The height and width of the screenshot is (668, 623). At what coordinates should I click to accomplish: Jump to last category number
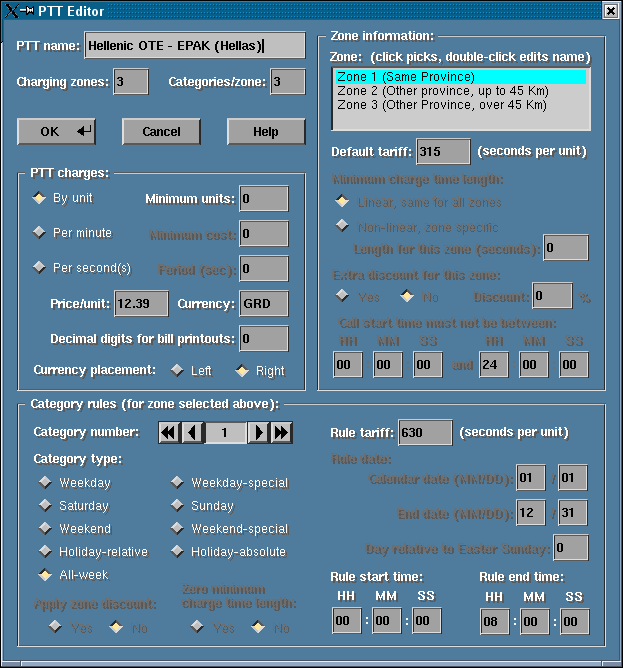pyautogui.click(x=282, y=432)
